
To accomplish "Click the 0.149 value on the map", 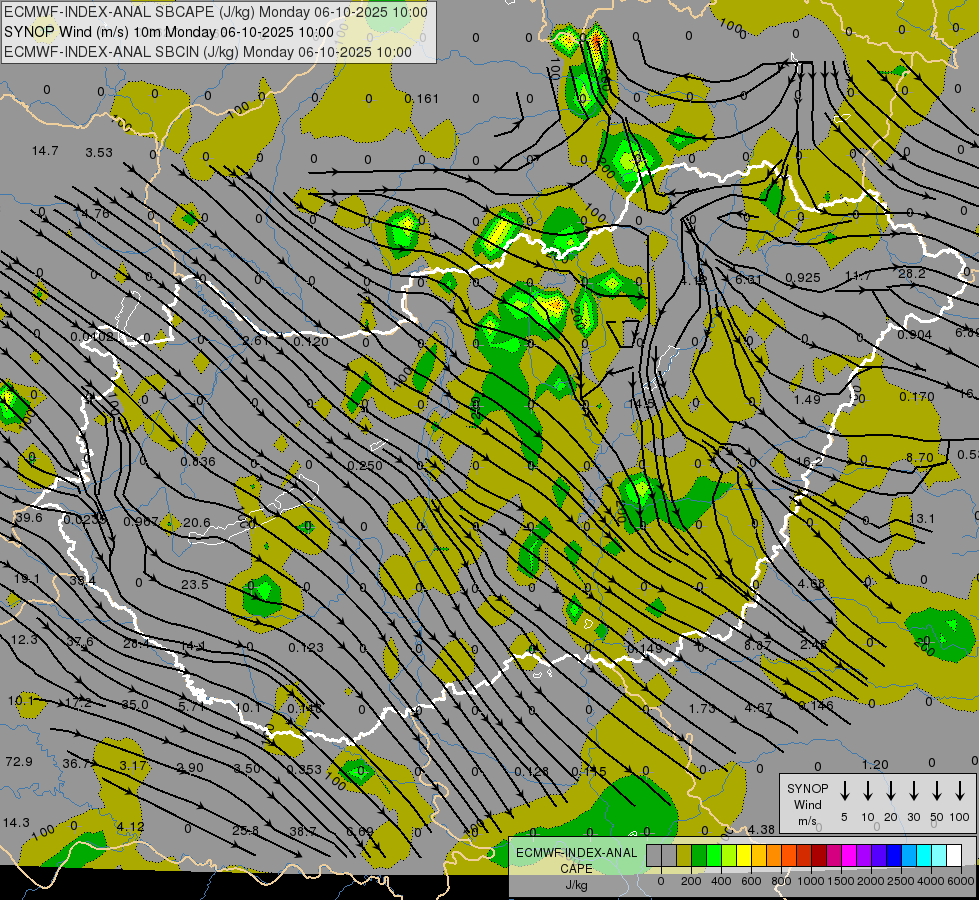I will coord(644,649).
